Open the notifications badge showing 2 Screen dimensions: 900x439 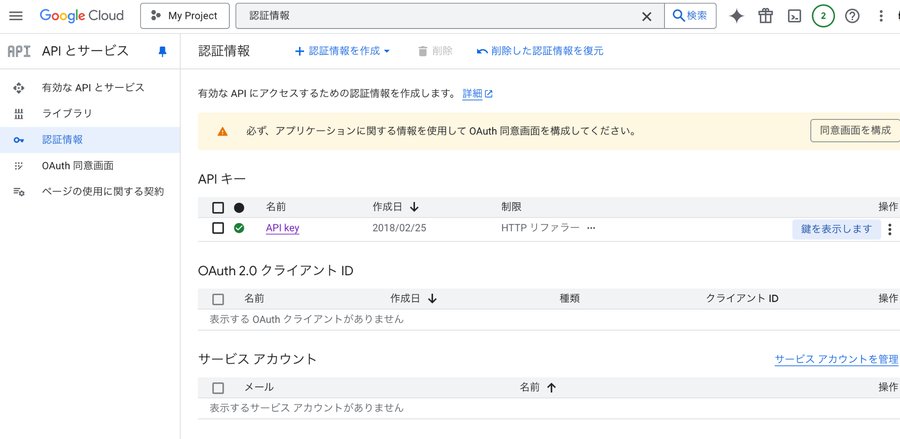click(x=823, y=16)
